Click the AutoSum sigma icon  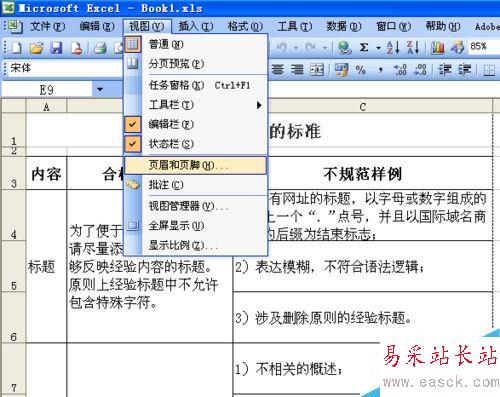click(364, 47)
